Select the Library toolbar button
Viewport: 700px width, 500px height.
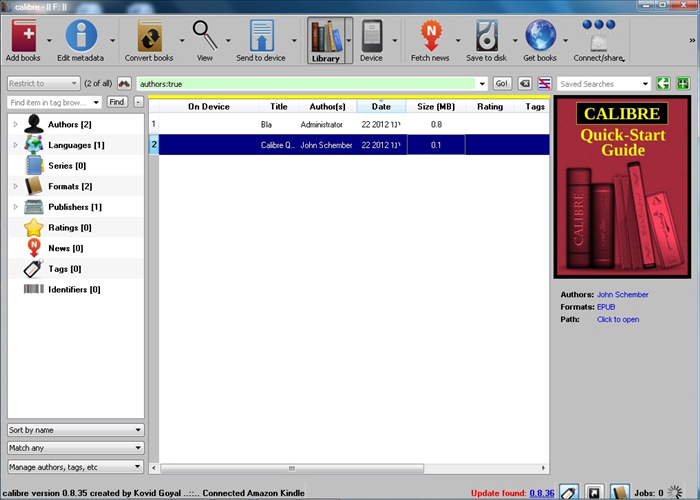[326, 40]
